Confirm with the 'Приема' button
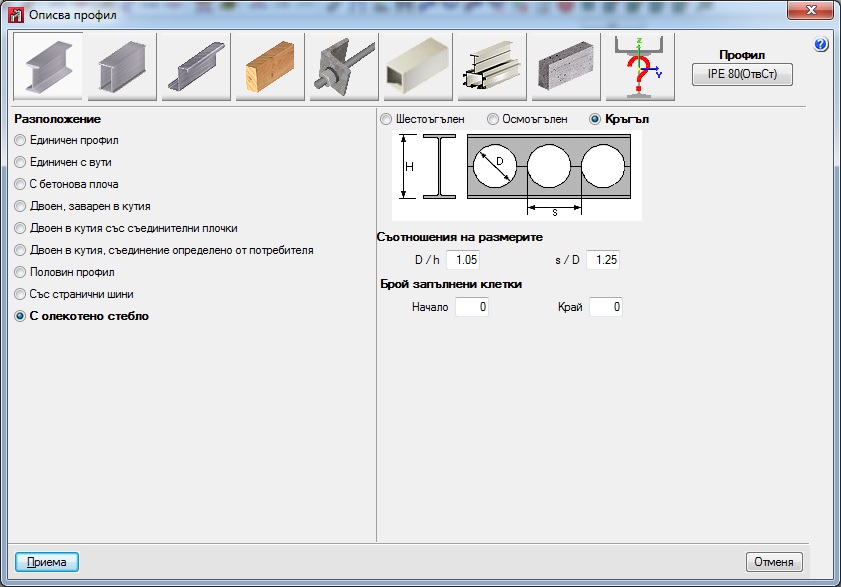 (47, 562)
